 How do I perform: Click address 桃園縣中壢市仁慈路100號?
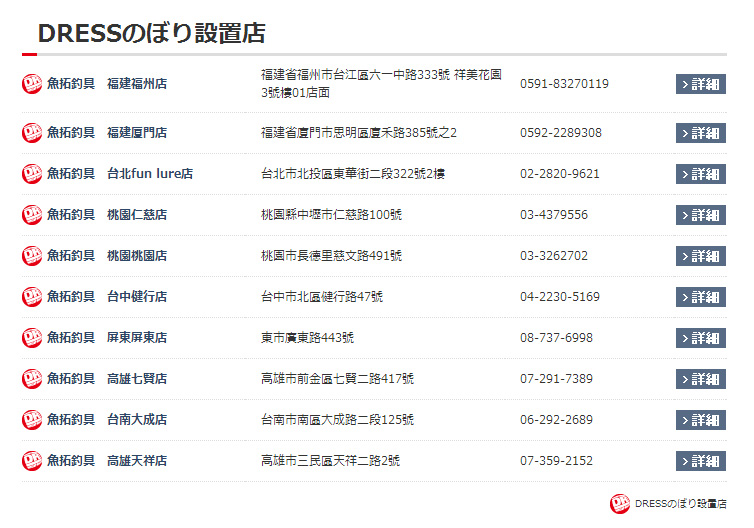331,214
